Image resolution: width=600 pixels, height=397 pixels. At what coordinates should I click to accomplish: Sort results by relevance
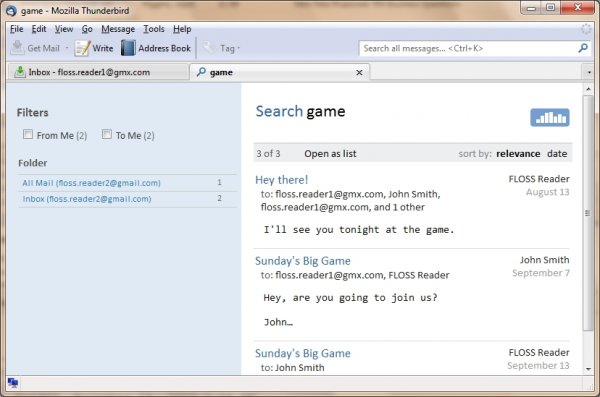point(518,154)
